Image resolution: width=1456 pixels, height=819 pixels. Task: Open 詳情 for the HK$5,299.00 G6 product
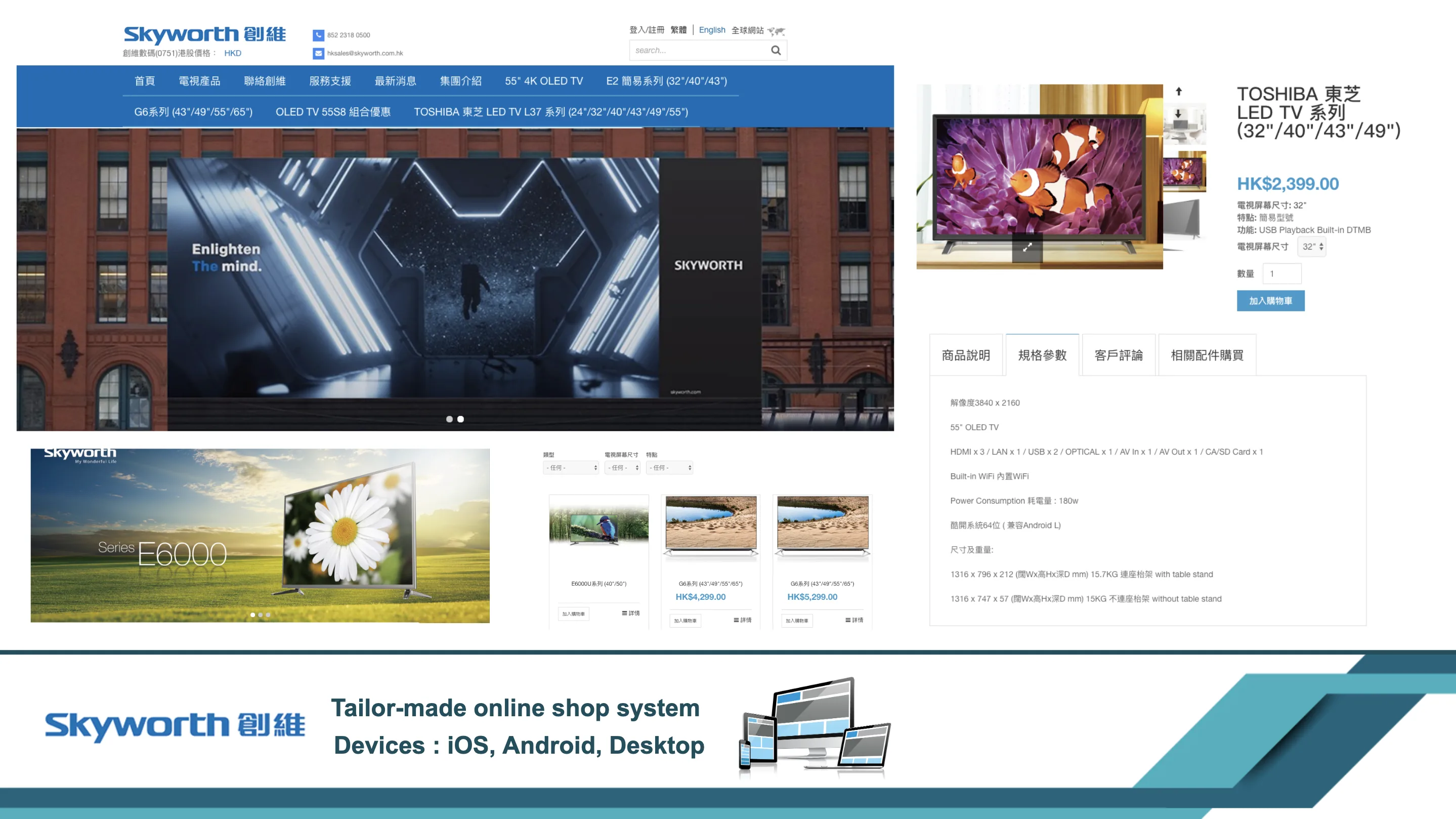pos(854,620)
